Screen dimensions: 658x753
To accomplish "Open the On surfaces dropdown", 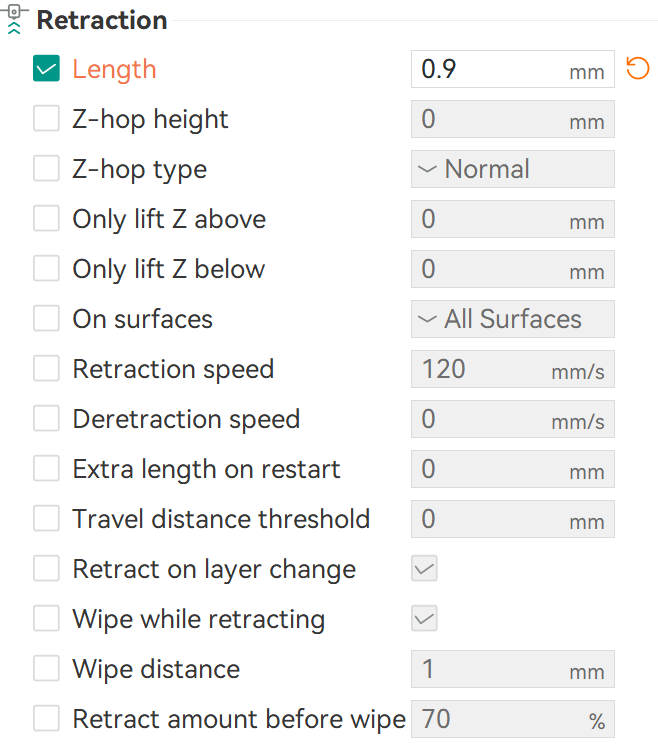I will 512,319.
